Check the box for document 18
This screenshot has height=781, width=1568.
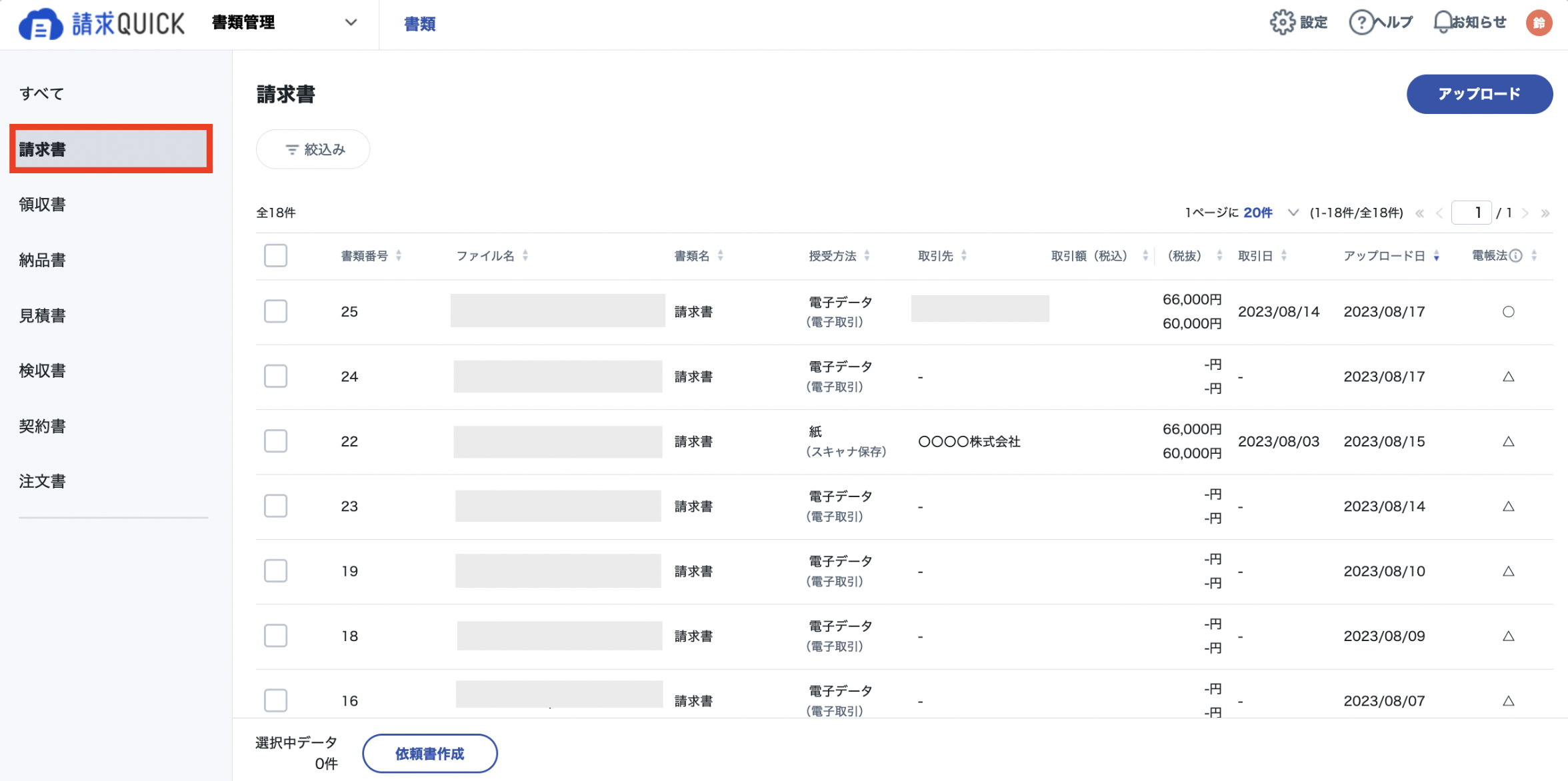[275, 636]
